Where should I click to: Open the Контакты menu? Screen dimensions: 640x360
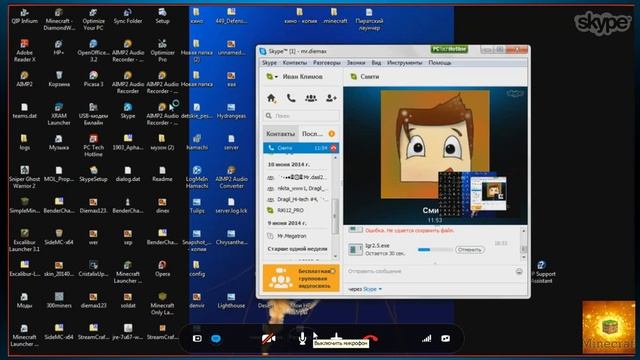click(294, 63)
